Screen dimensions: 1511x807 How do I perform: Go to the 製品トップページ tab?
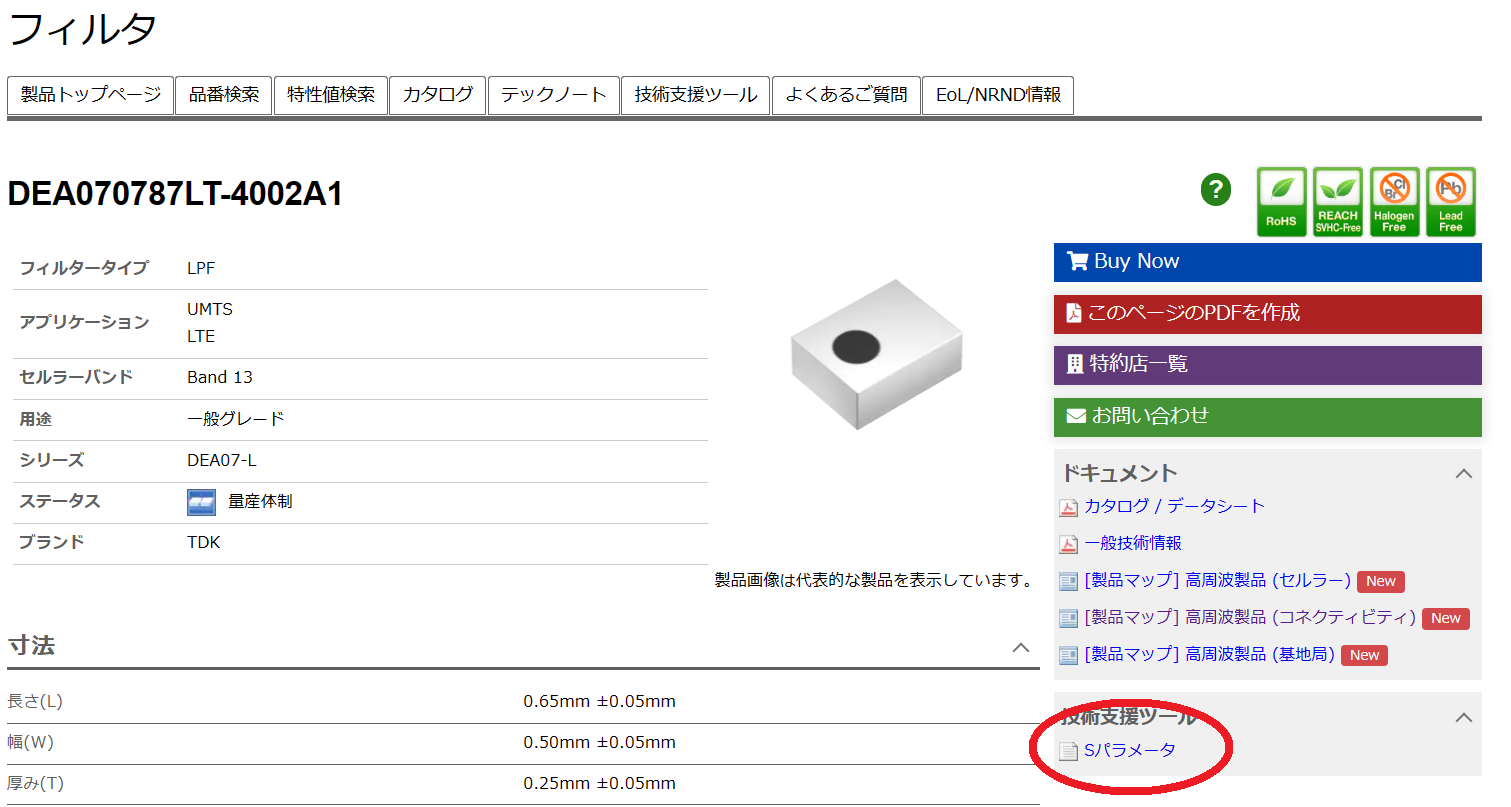coord(91,95)
